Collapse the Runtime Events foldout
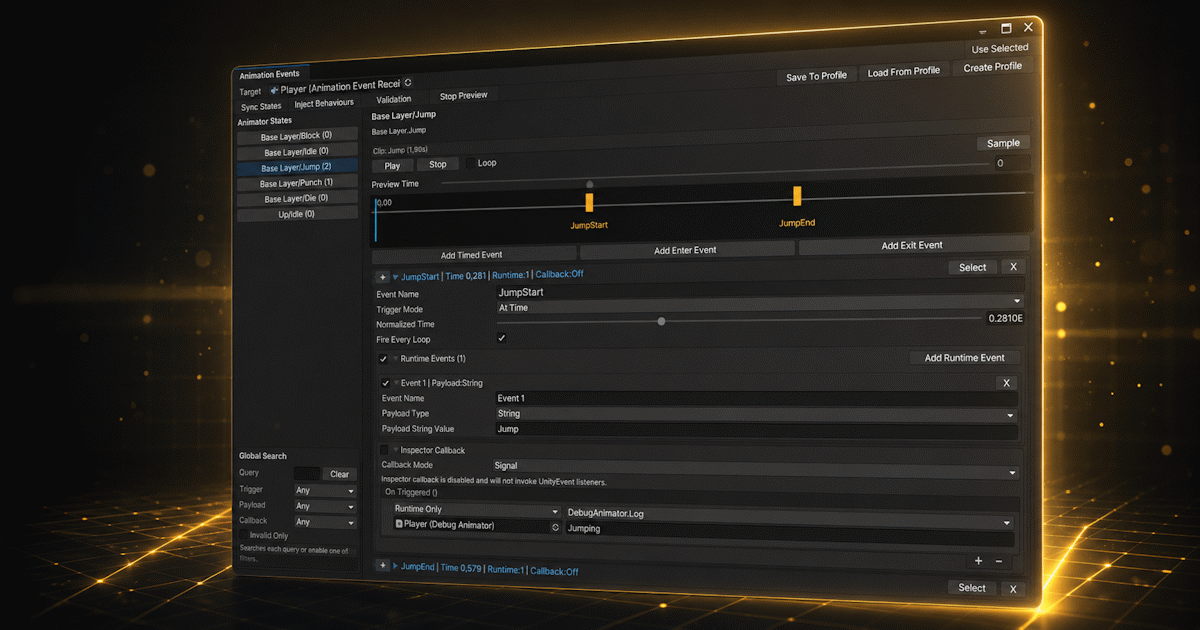Screen dimensions: 1200x630 pos(395,359)
